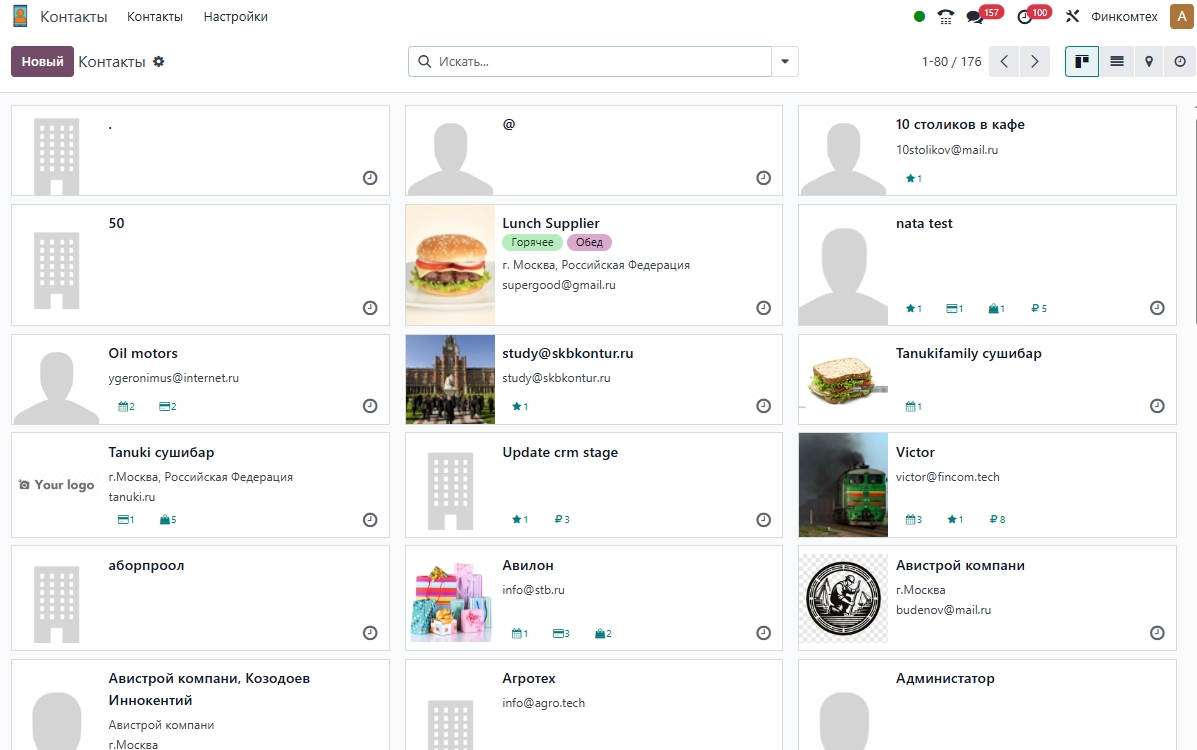This screenshot has height=750, width=1197.
Task: Click the green online status indicator
Action: tap(919, 17)
